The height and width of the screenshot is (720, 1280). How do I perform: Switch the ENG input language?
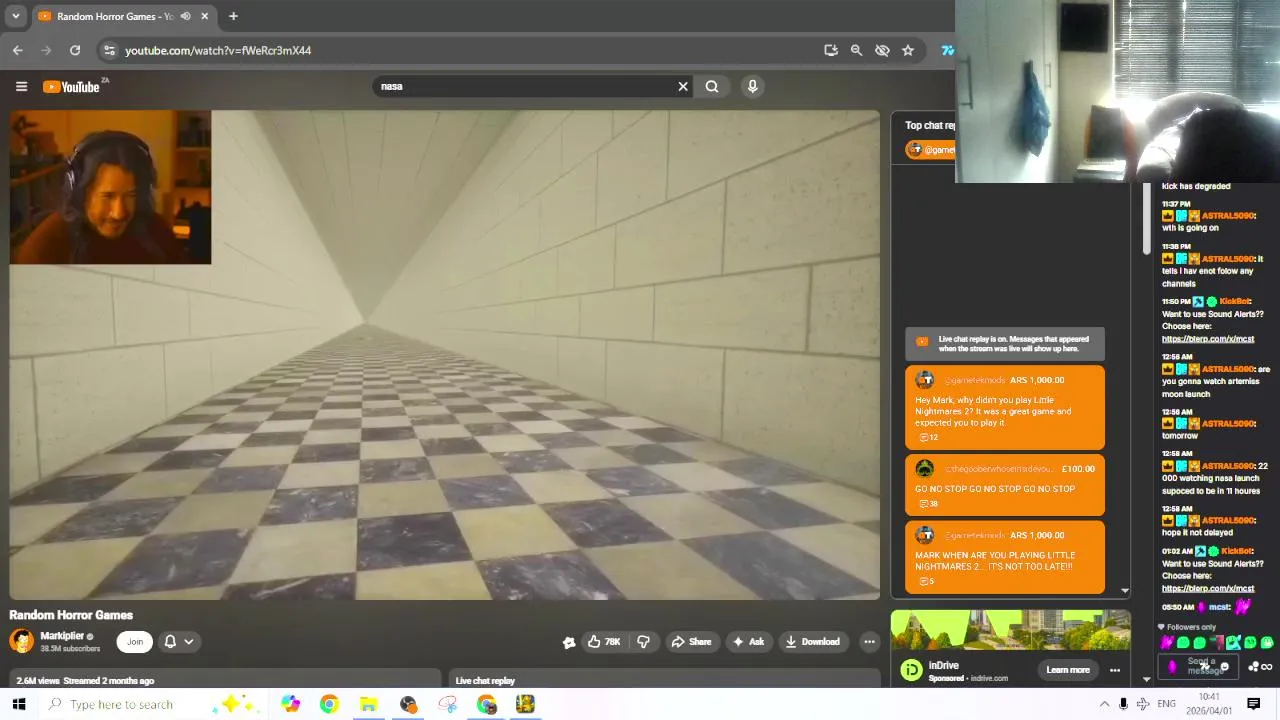(1166, 704)
